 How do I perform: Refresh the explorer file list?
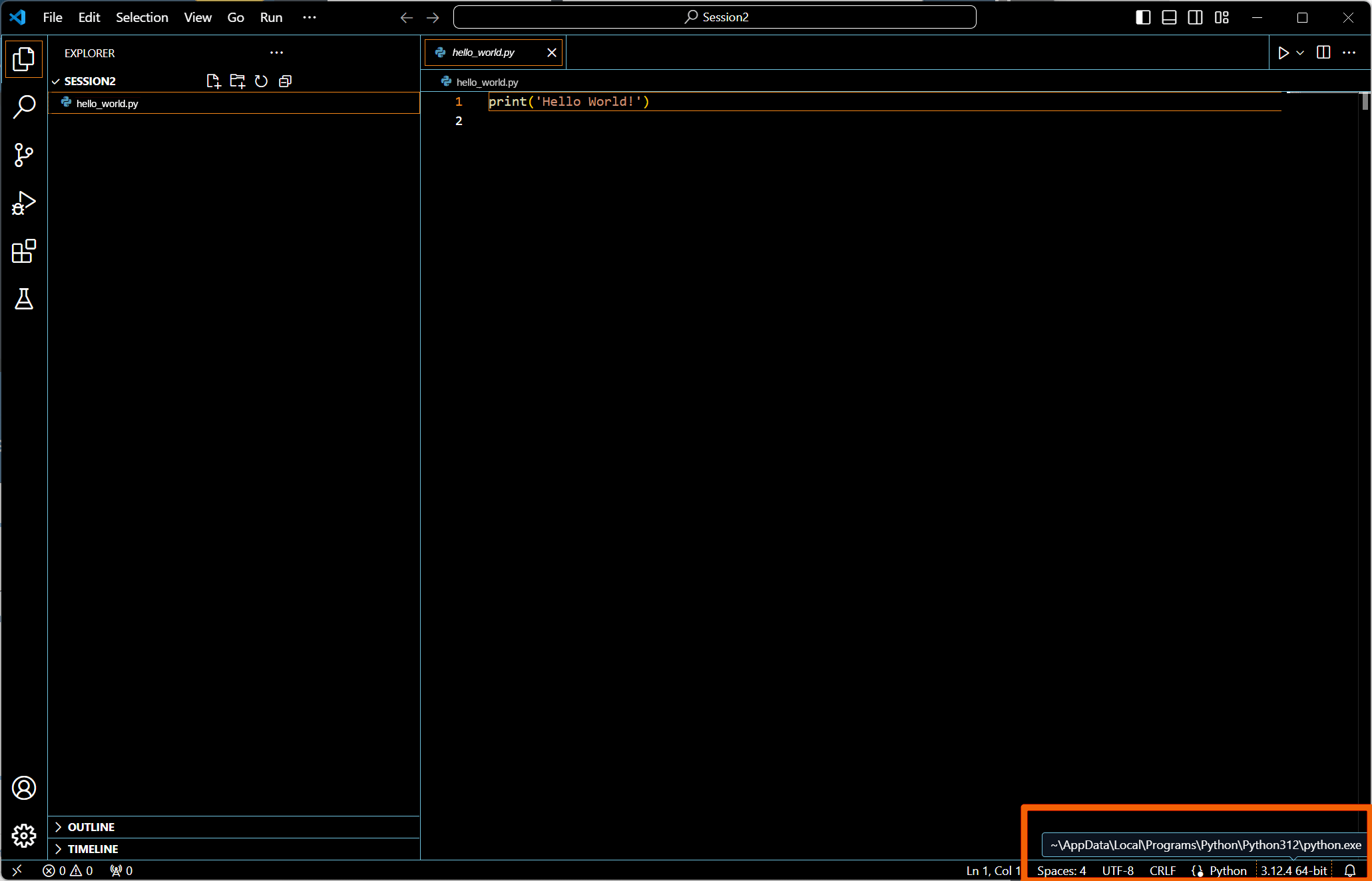261,81
